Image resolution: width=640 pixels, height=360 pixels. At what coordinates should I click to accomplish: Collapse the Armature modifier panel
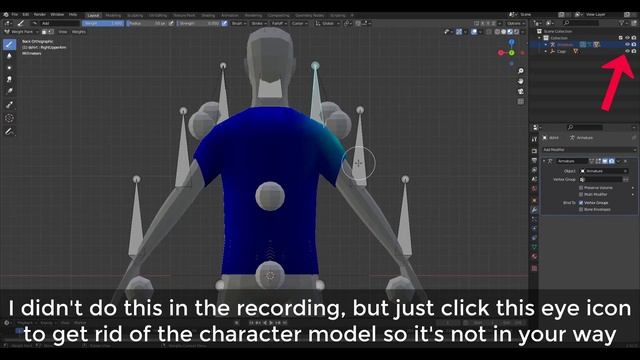(544, 161)
